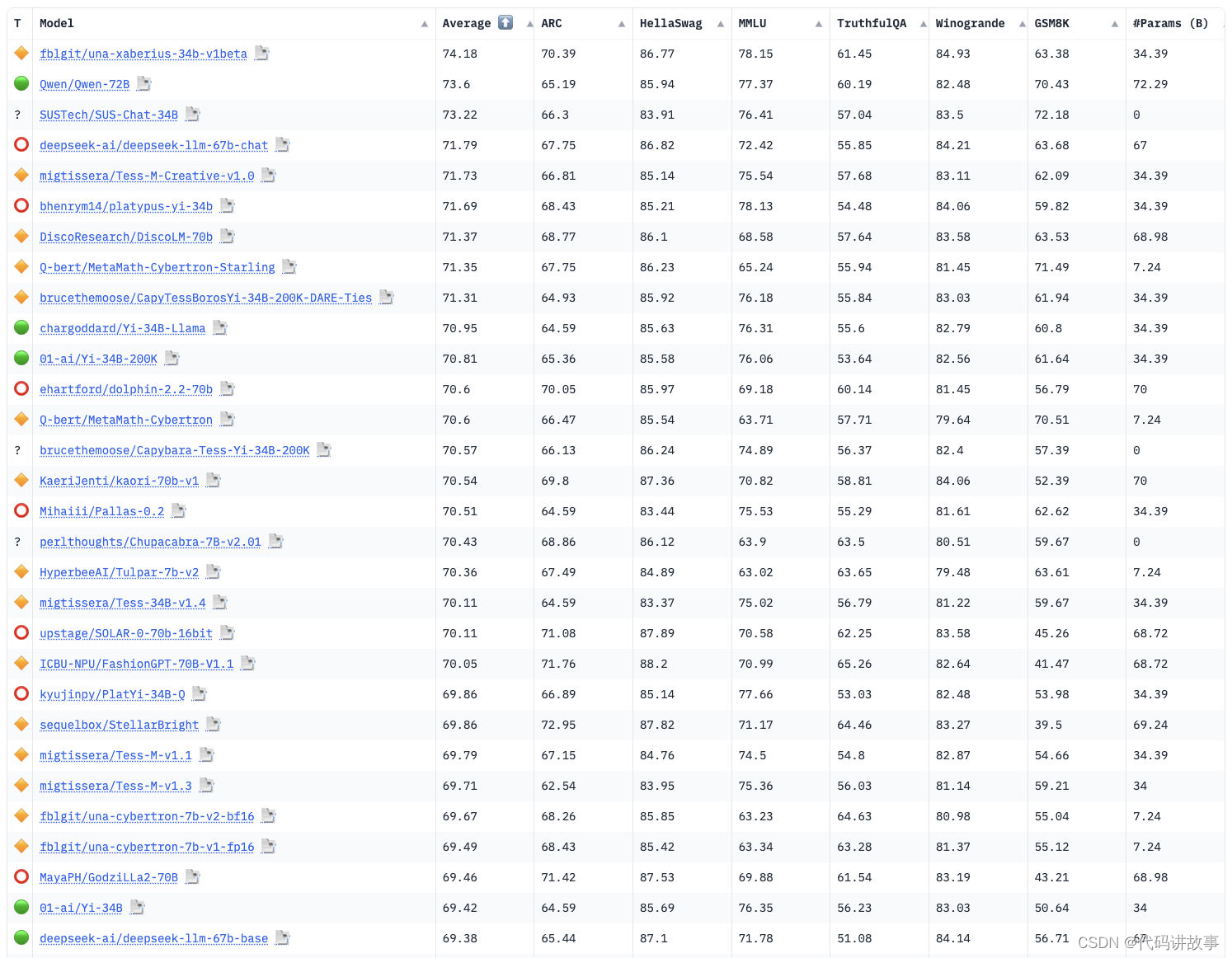Click Average value 74.18 in first row
The width and height of the screenshot is (1232, 958).
point(460,54)
